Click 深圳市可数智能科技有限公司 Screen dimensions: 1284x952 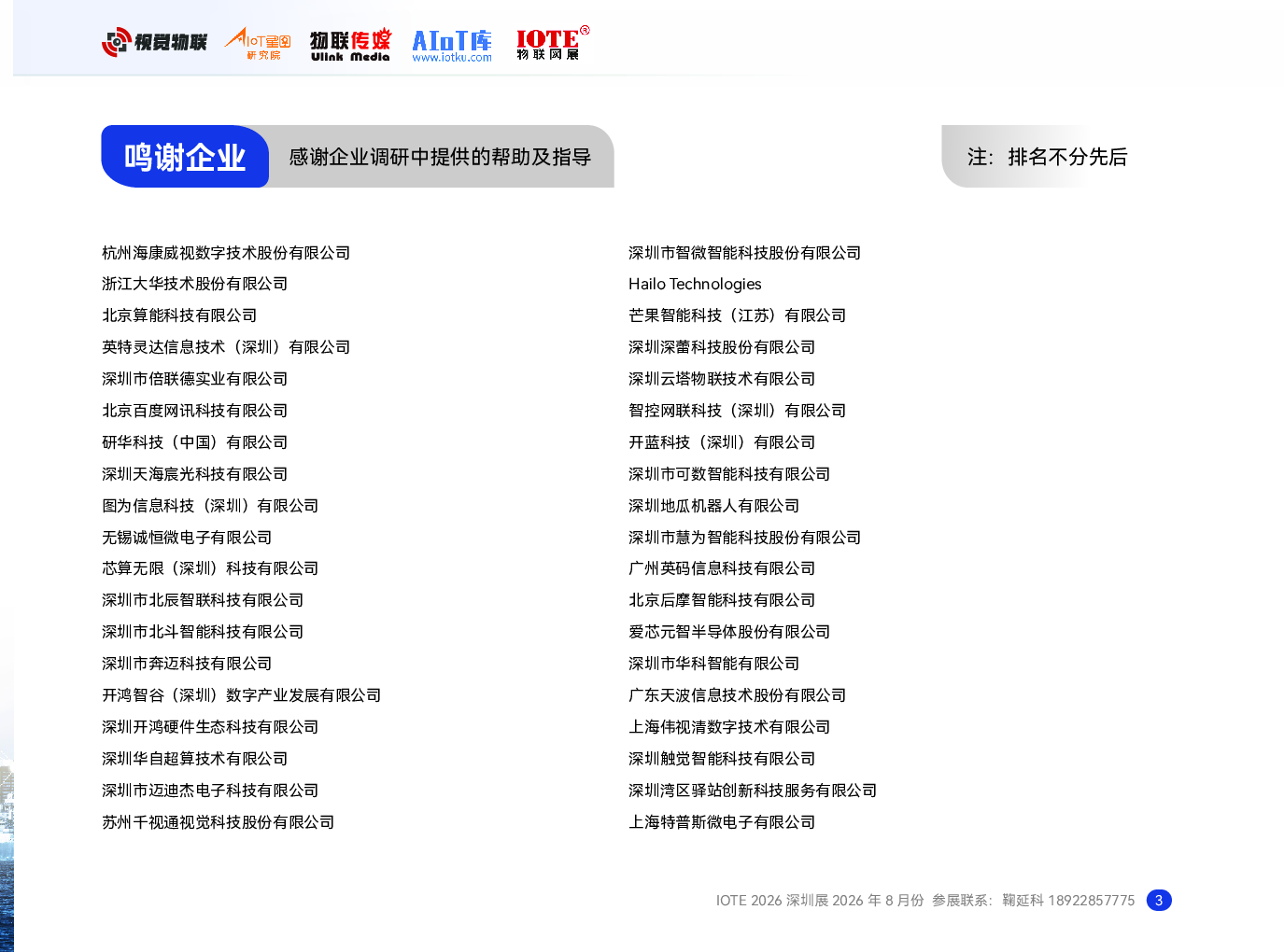point(729,474)
